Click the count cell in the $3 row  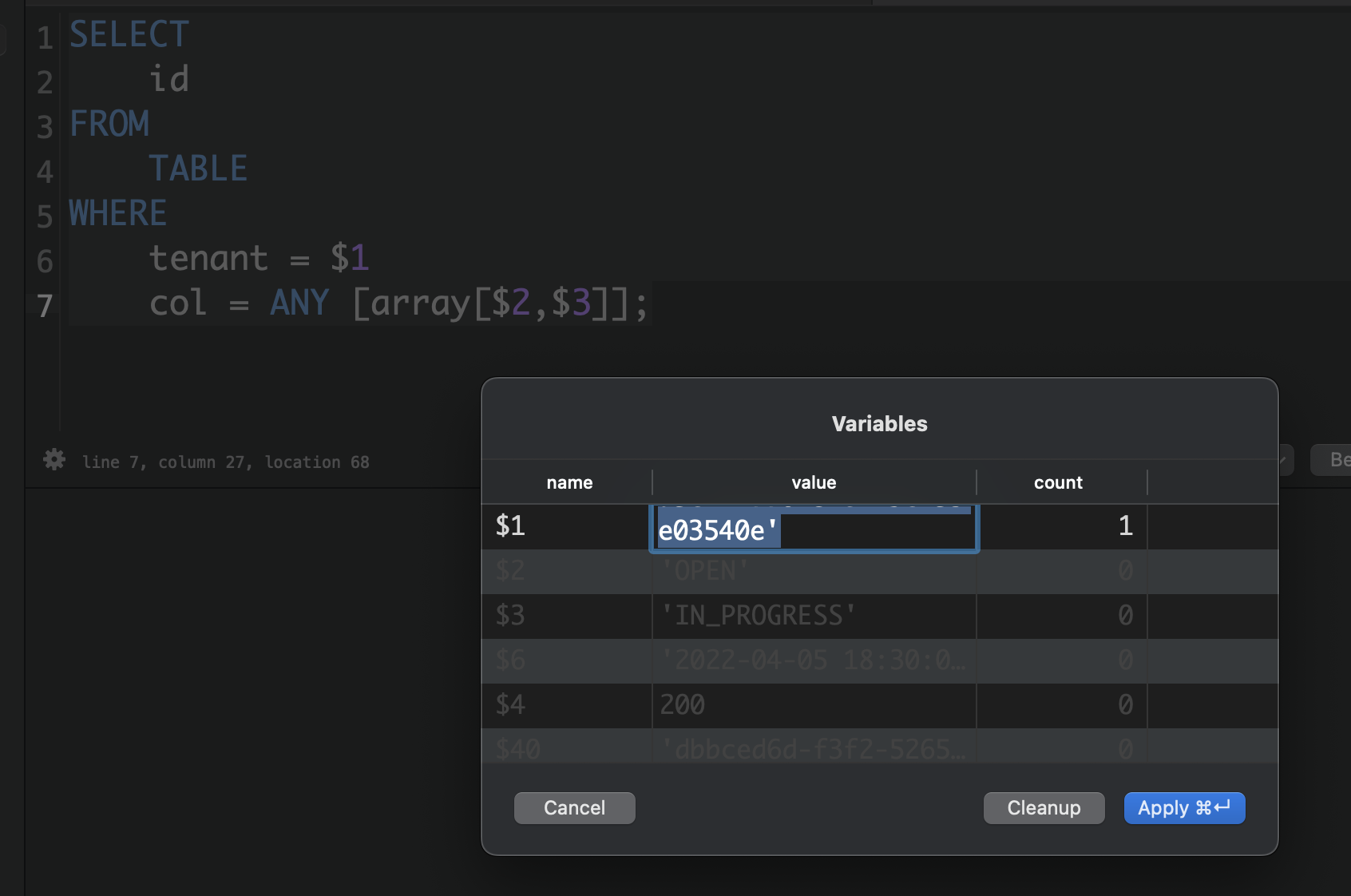tap(1062, 616)
